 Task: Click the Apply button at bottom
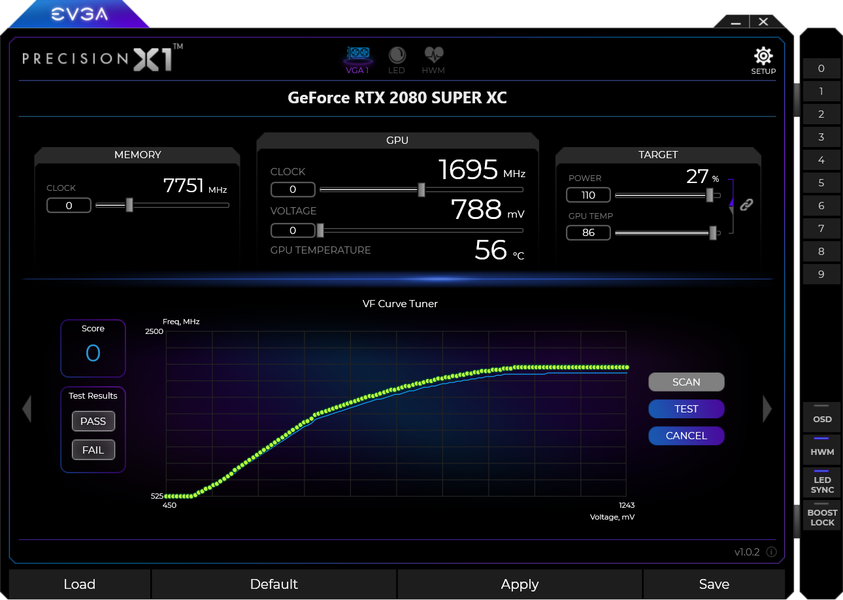519,584
